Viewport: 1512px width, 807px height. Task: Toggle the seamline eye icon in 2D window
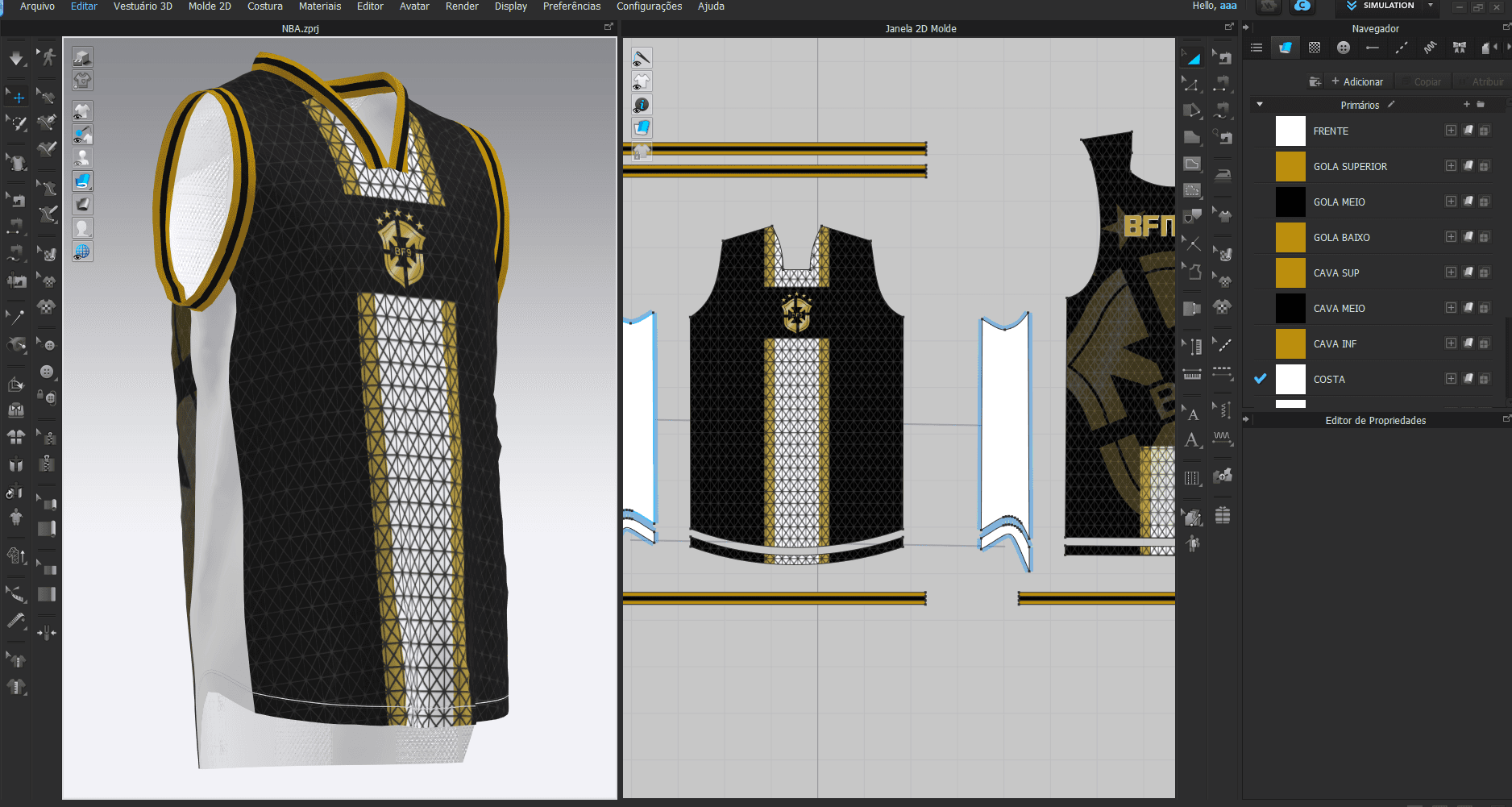[x=642, y=58]
